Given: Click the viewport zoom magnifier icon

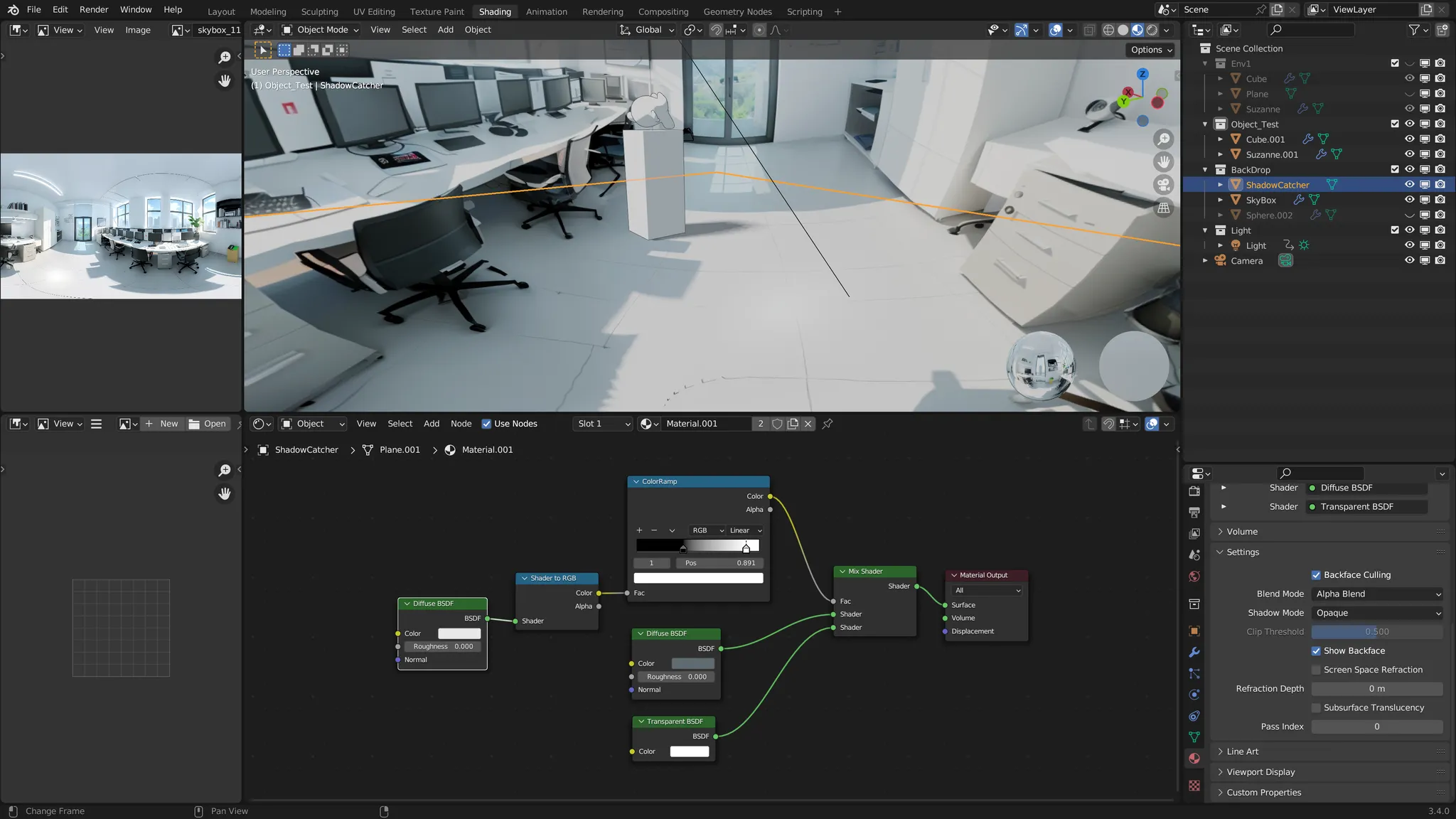Looking at the screenshot, I should (1164, 139).
